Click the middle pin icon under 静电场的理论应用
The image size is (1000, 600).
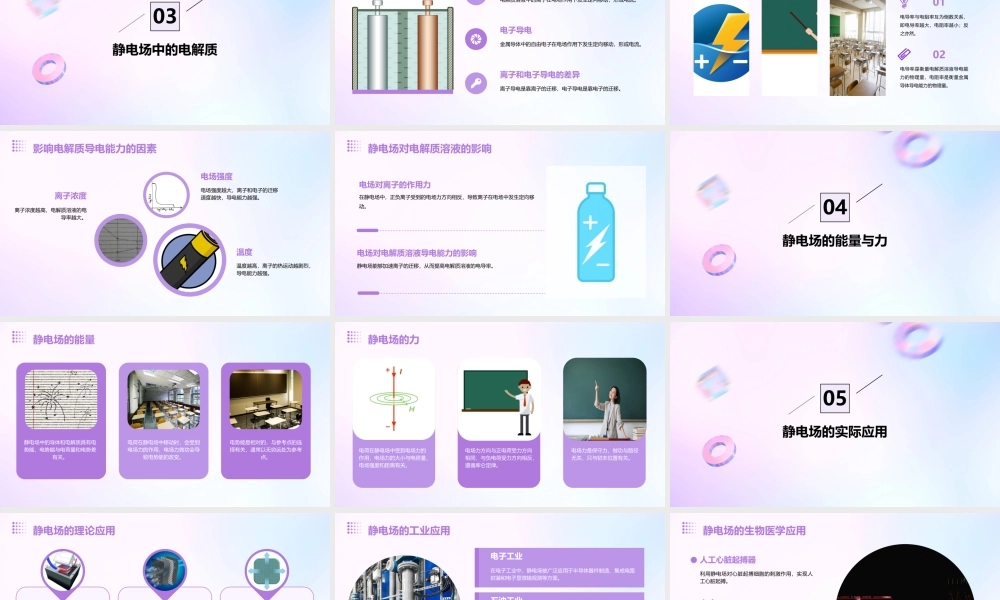coord(165,571)
